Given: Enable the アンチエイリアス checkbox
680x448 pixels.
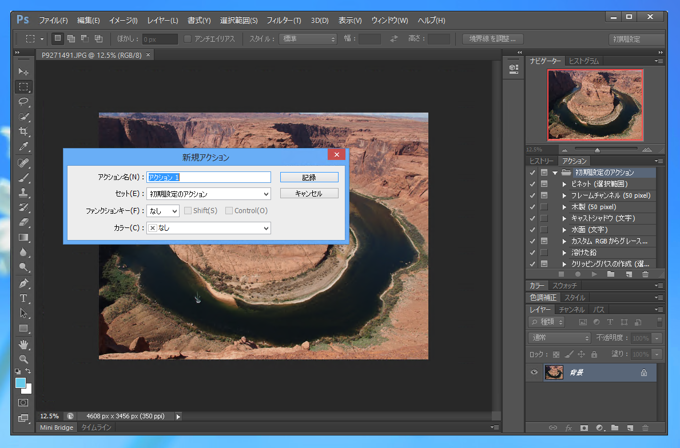Looking at the screenshot, I should [187, 39].
